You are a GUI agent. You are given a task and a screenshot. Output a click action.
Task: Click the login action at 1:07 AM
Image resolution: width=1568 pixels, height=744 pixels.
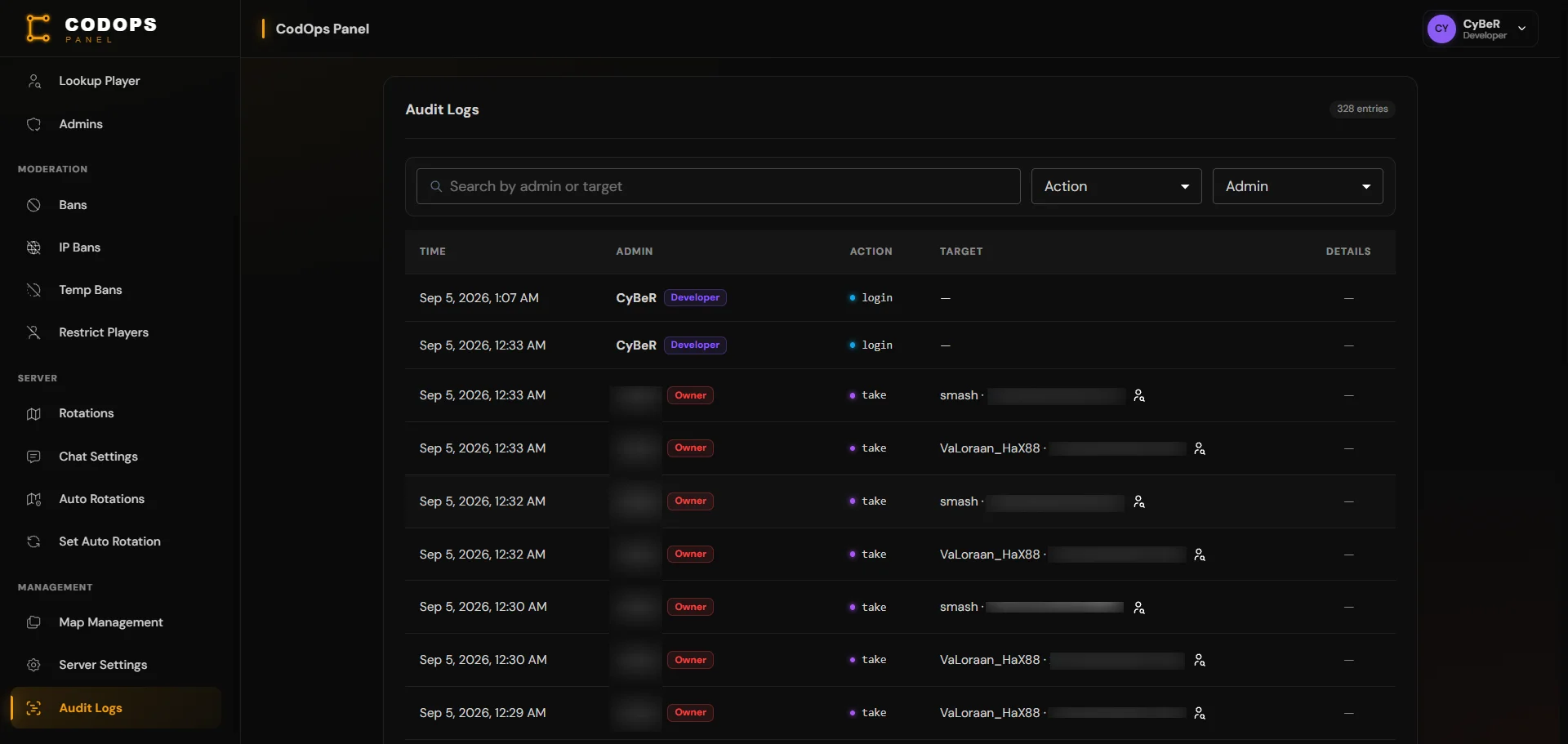pyautogui.click(x=871, y=298)
